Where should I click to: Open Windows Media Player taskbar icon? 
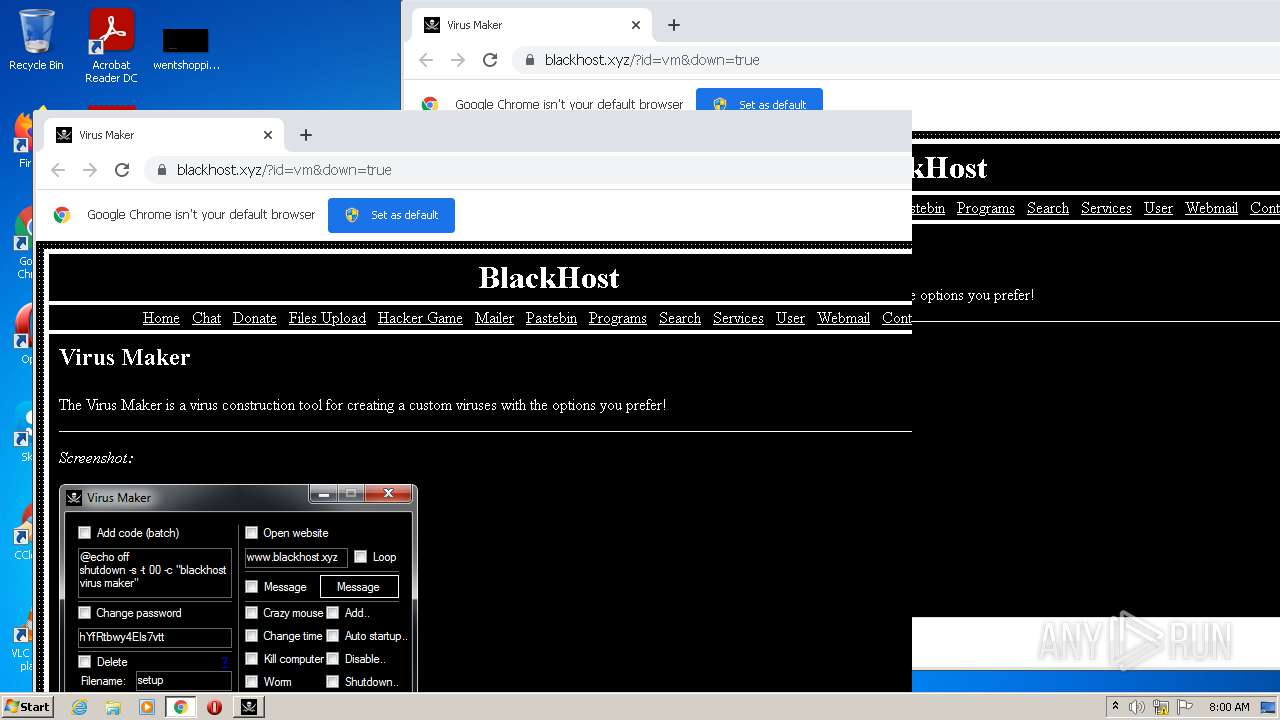(x=147, y=707)
